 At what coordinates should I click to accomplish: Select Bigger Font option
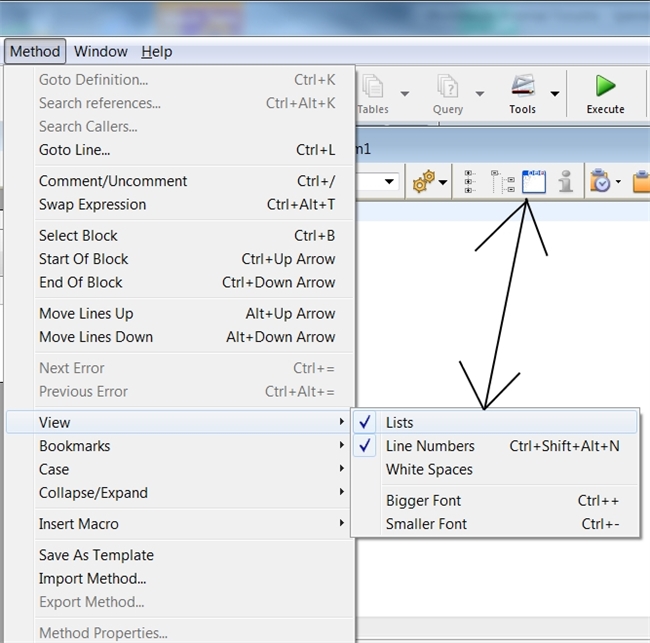[424, 500]
